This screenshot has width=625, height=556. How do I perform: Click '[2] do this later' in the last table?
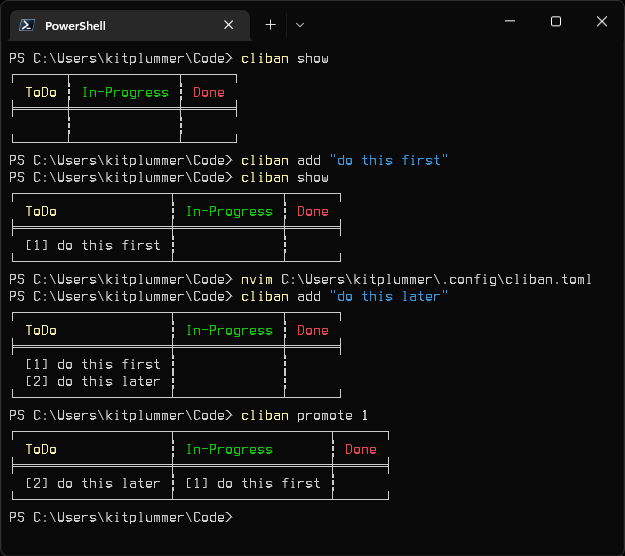click(93, 483)
